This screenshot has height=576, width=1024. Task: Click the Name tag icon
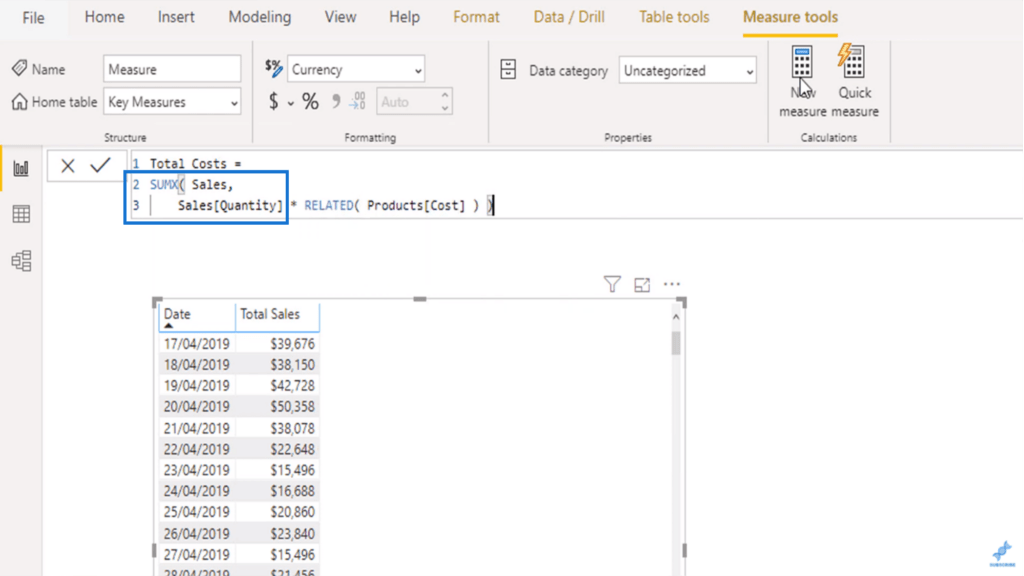tap(20, 68)
